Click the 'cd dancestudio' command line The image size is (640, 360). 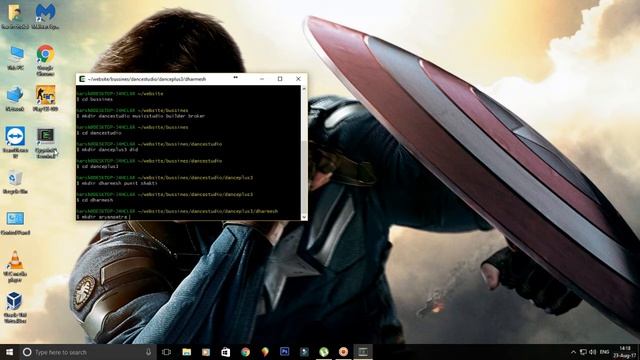99,133
